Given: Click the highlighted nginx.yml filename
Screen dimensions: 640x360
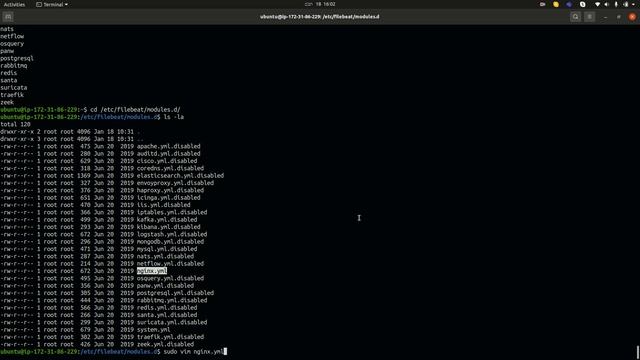Looking at the screenshot, I should [152, 271].
